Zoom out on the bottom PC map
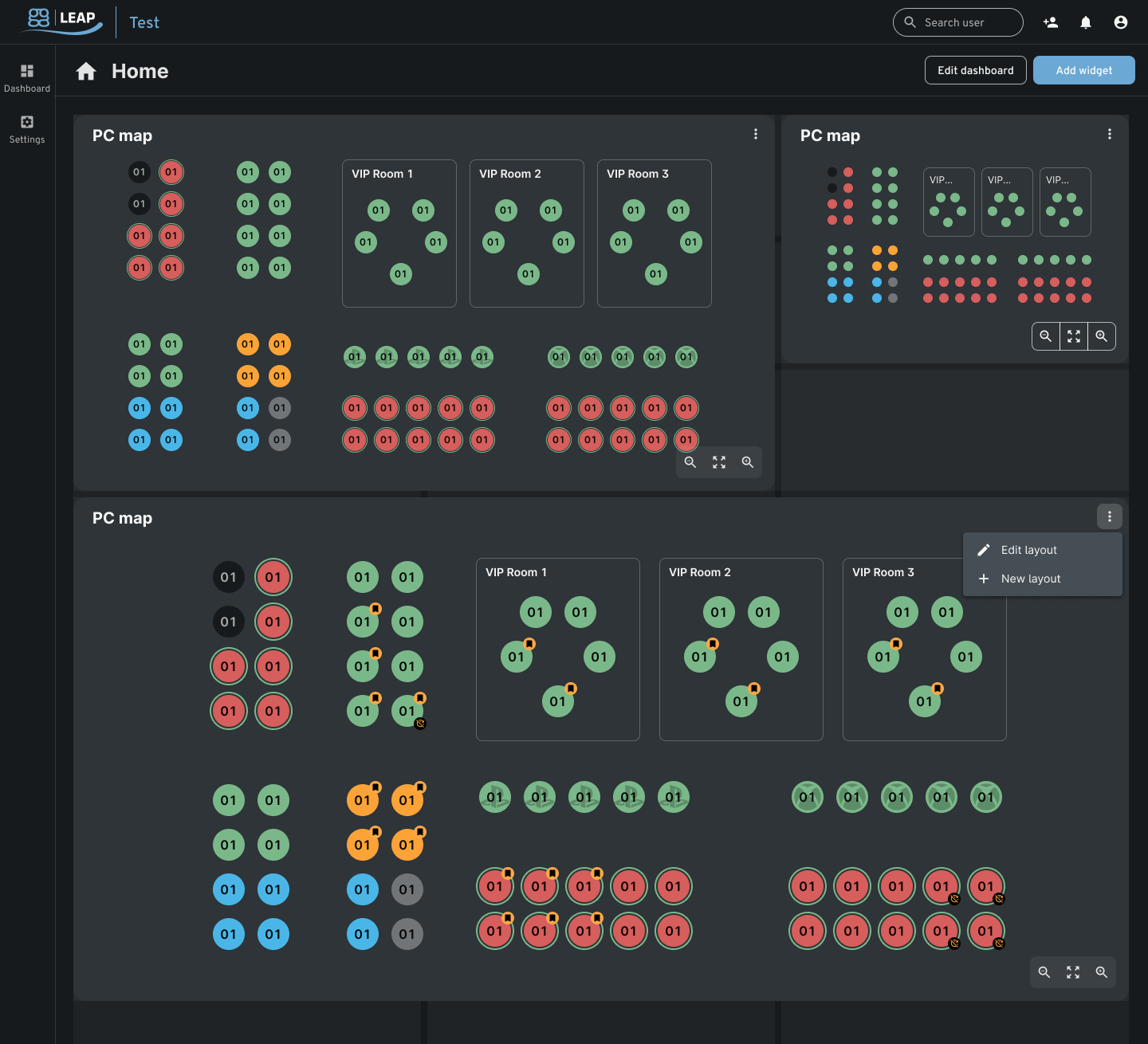The height and width of the screenshot is (1044, 1148). pos(1044,972)
